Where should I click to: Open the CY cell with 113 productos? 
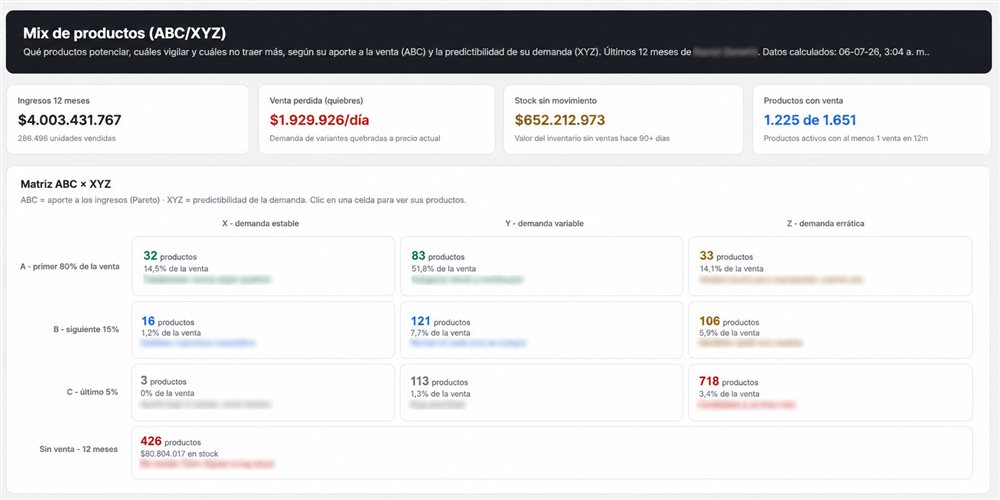541,392
